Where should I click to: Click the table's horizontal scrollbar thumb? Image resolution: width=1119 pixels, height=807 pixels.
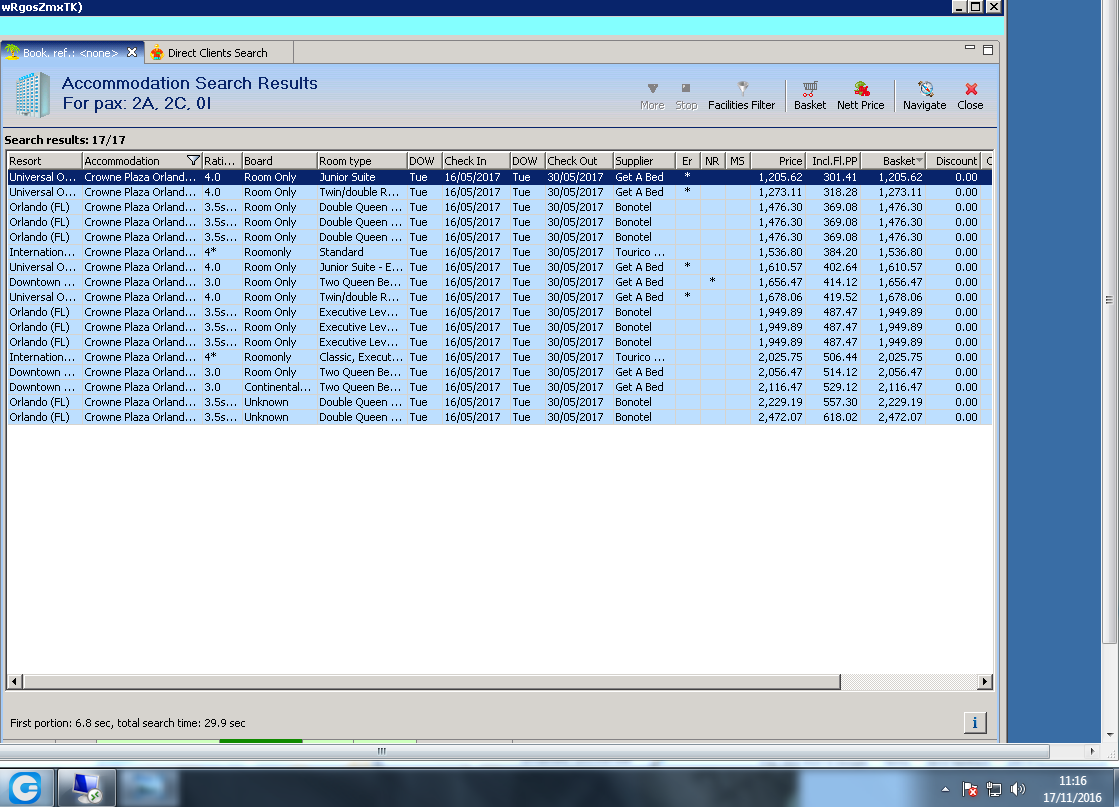point(432,681)
